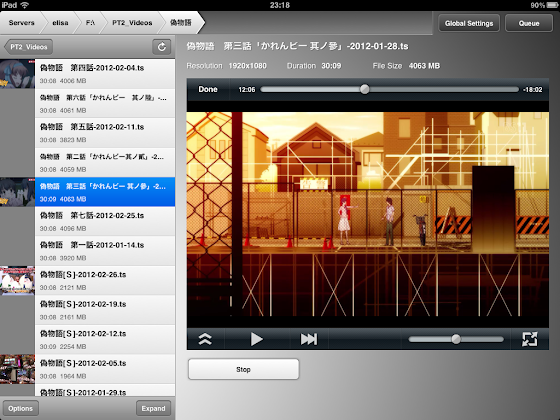Click the remaining time -18:02 label

coord(532,90)
